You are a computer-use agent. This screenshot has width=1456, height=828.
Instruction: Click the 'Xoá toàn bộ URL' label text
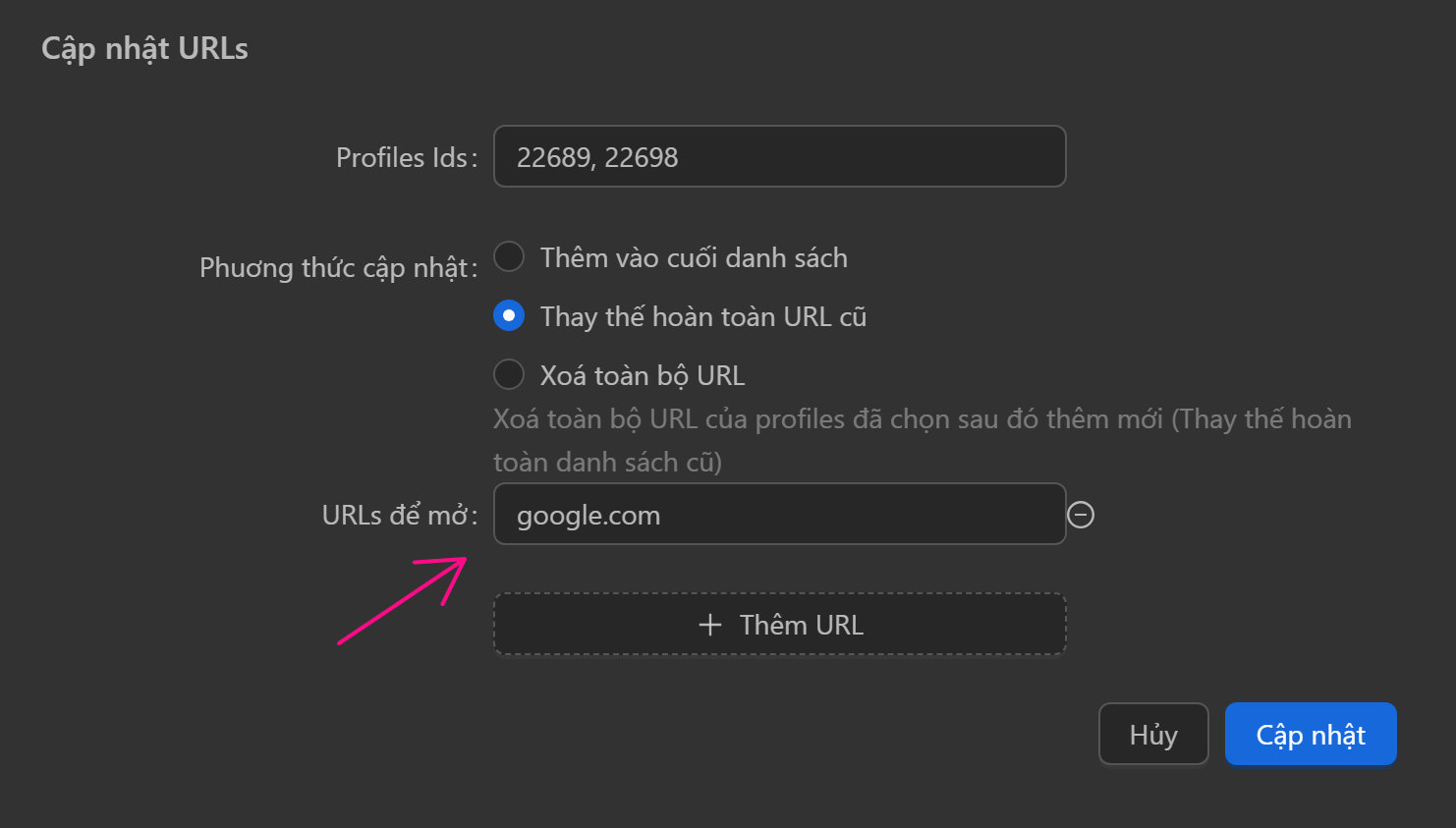(643, 375)
